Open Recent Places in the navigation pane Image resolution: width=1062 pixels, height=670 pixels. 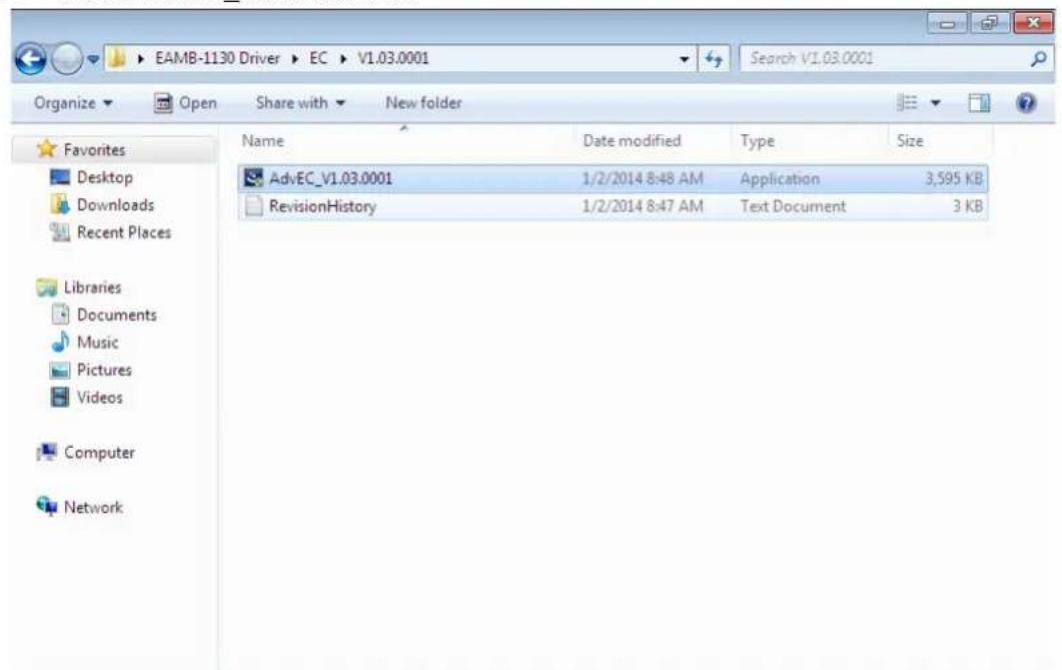[124, 232]
